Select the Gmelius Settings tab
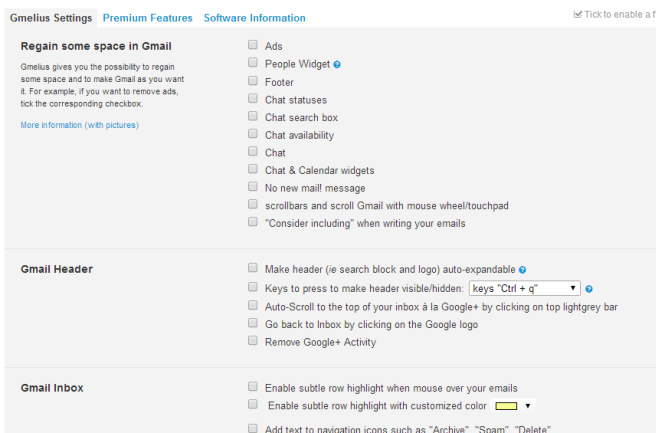This screenshot has width=656, height=433. pos(51,18)
